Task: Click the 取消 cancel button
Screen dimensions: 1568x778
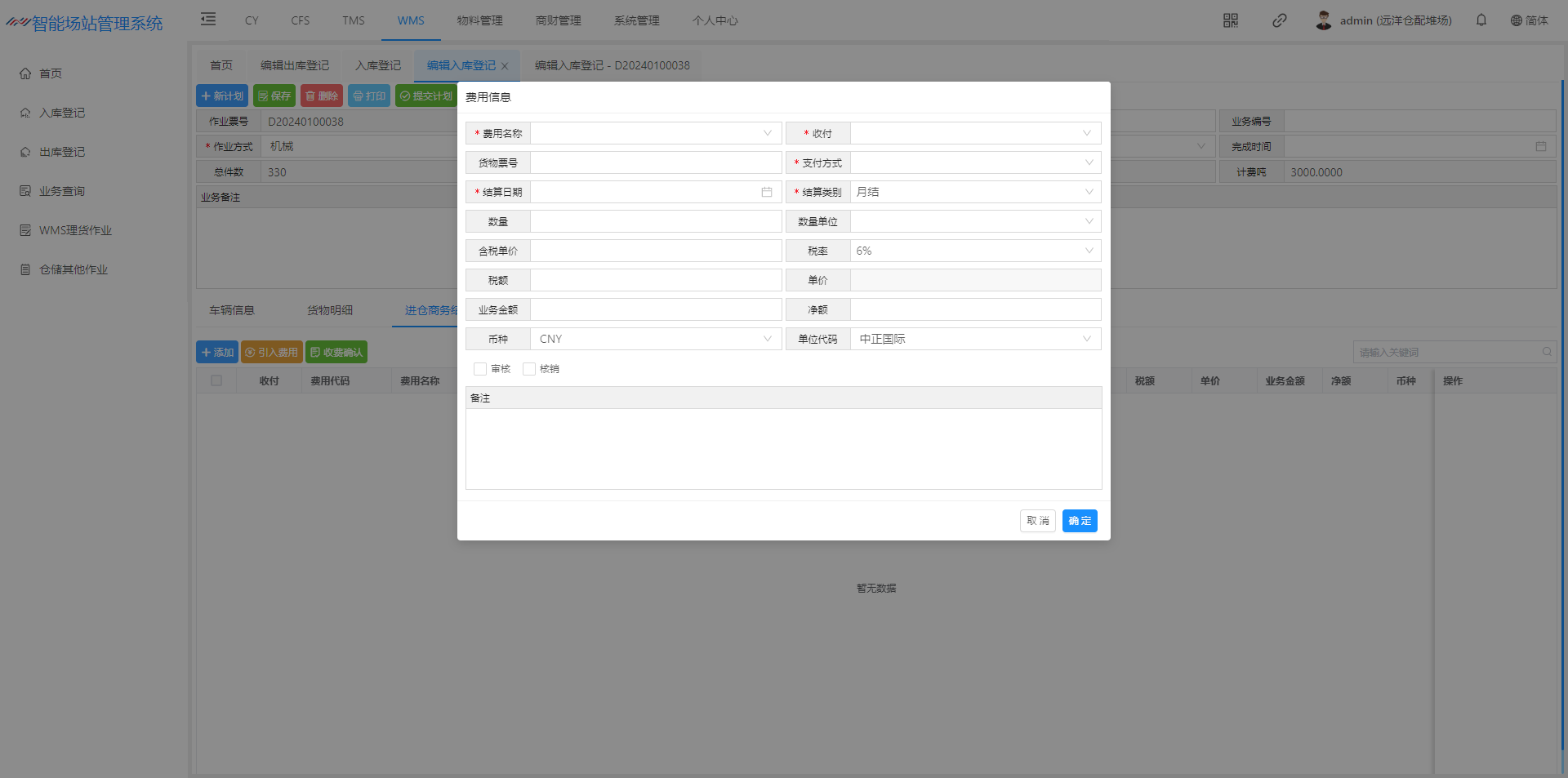Action: pyautogui.click(x=1037, y=521)
